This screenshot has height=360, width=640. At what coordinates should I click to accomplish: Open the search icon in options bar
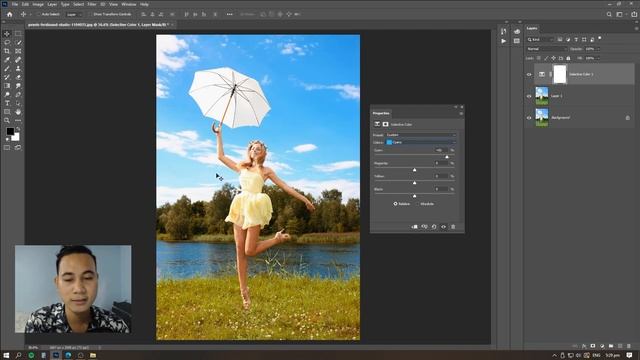[x=609, y=14]
